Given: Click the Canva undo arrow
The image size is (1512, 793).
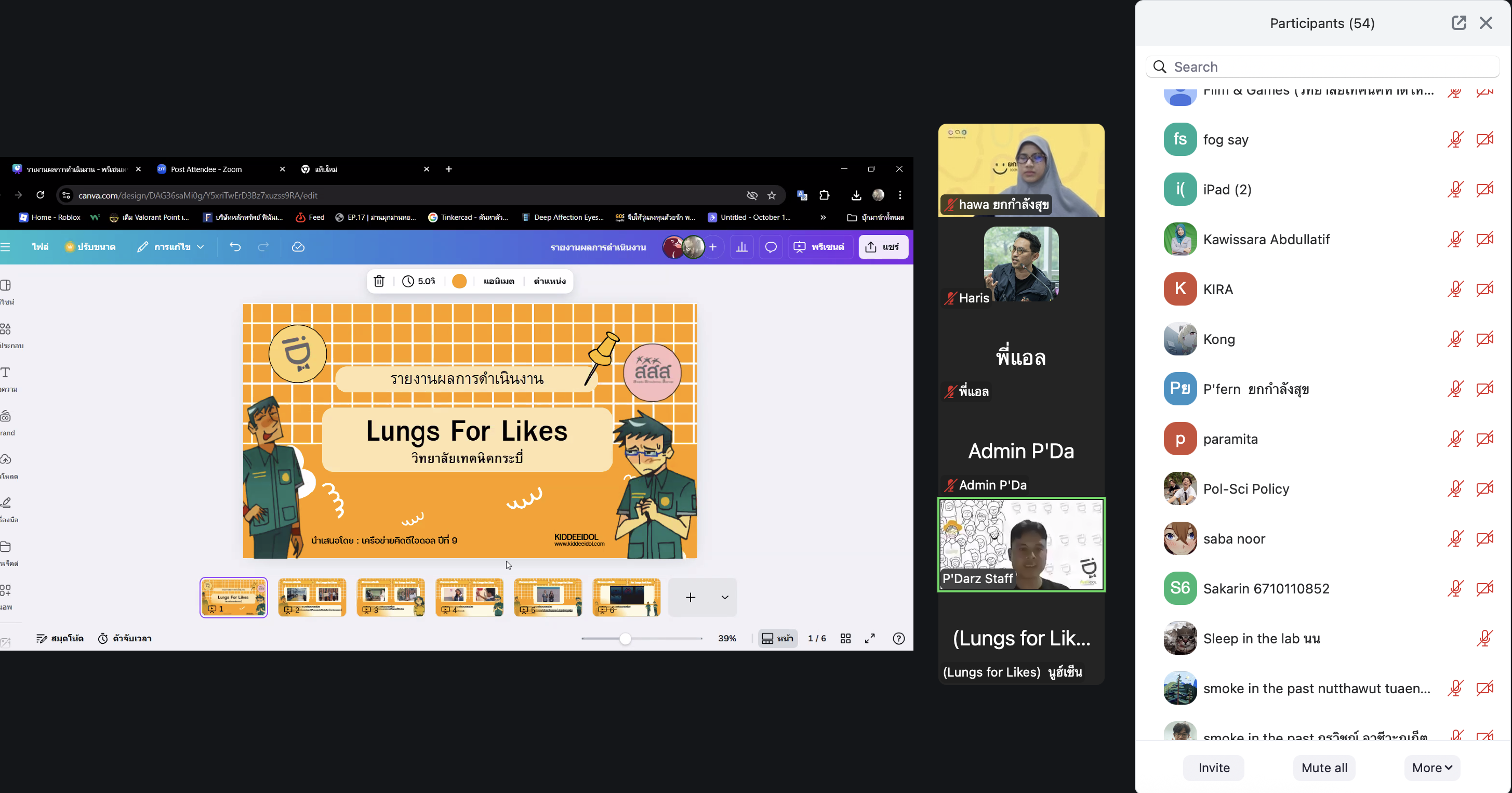Looking at the screenshot, I should (235, 247).
